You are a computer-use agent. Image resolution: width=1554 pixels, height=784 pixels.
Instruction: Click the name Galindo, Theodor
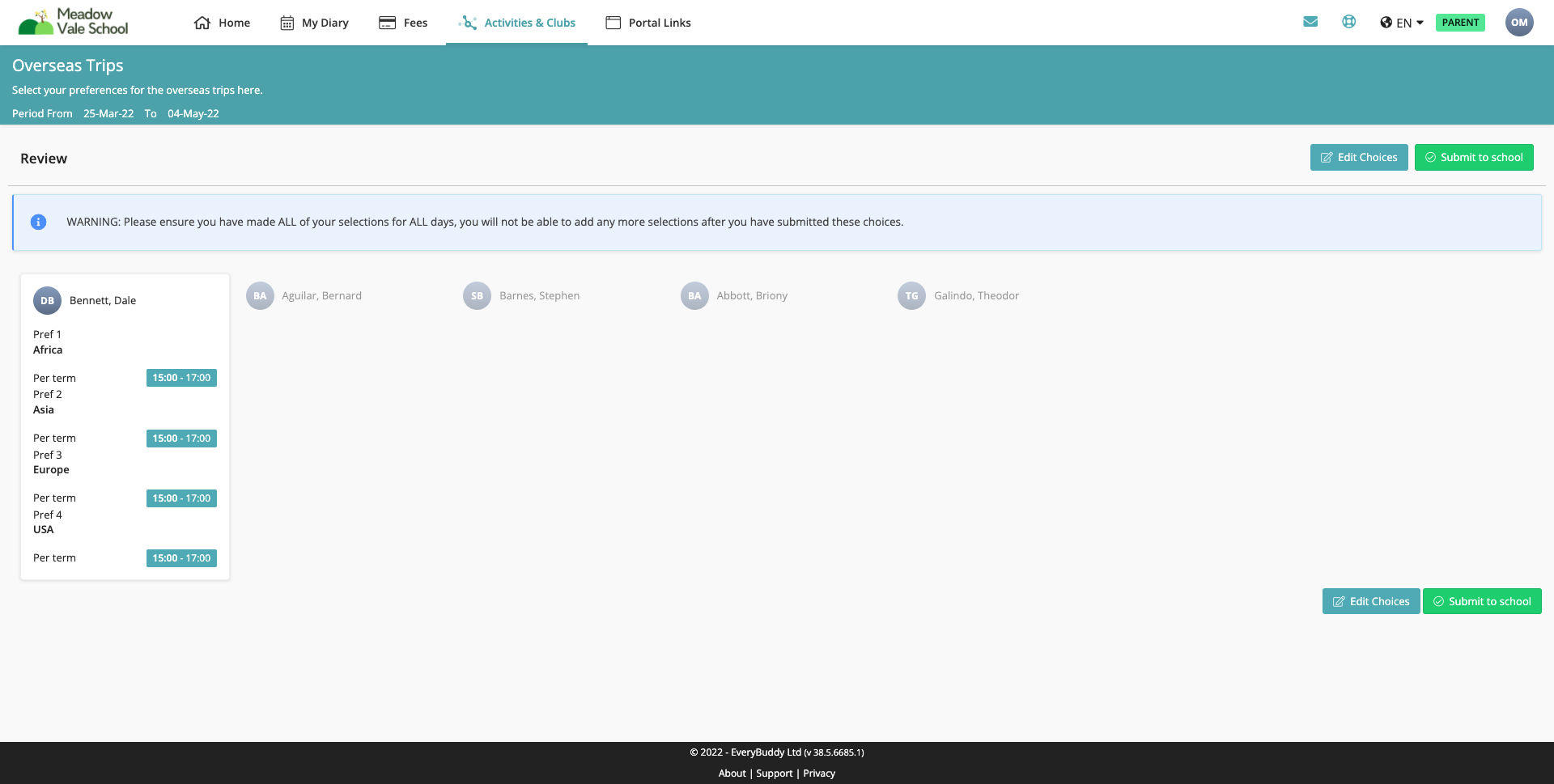[976, 295]
